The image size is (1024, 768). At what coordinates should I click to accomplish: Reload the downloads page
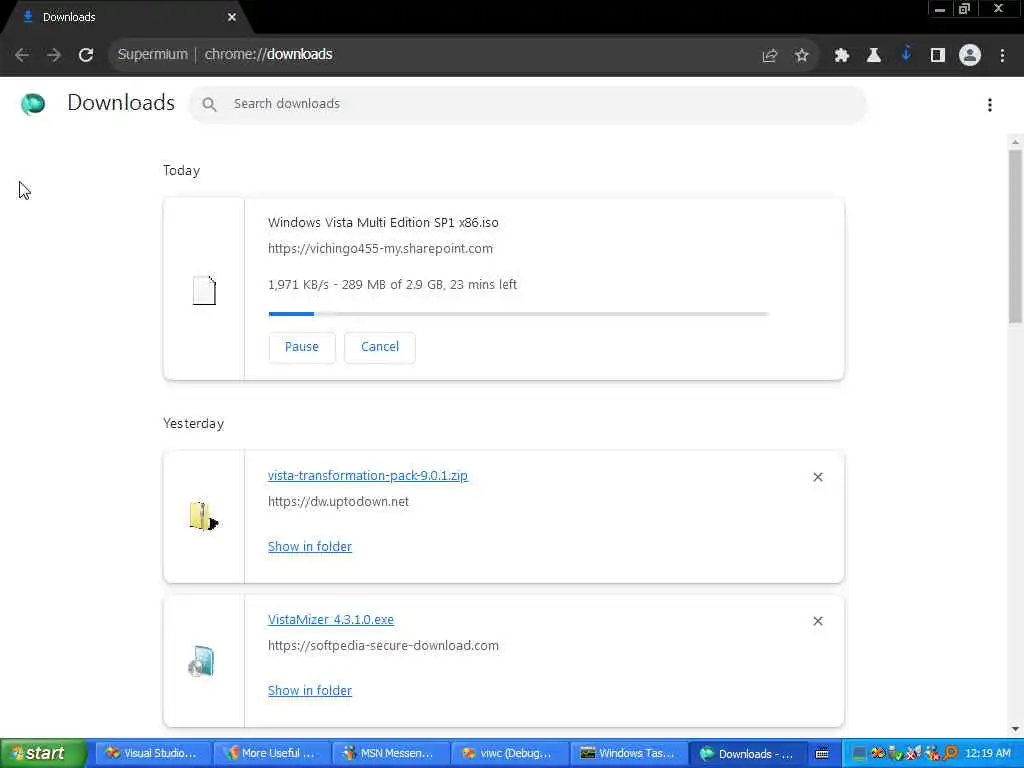86,55
